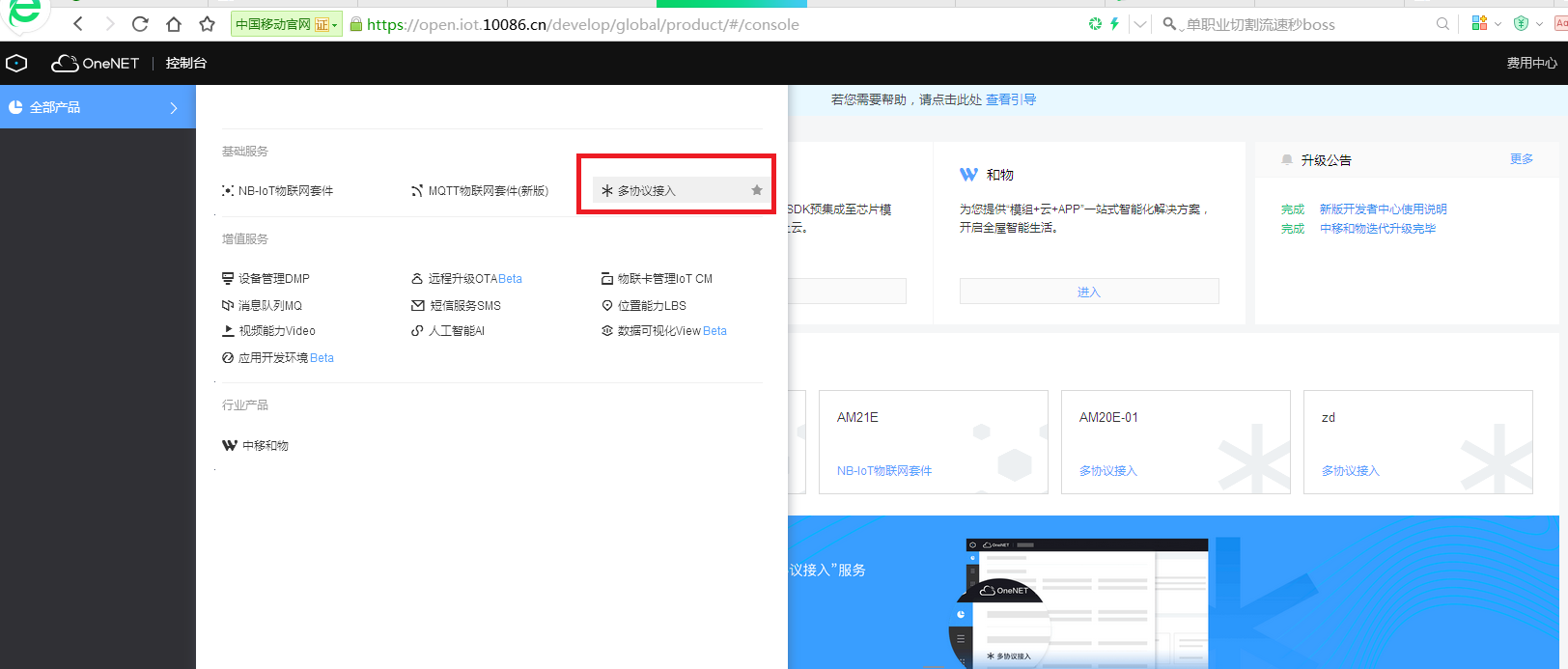This screenshot has width=1568, height=669.
Task: Bookmark page with the star icon
Action: click(207, 24)
